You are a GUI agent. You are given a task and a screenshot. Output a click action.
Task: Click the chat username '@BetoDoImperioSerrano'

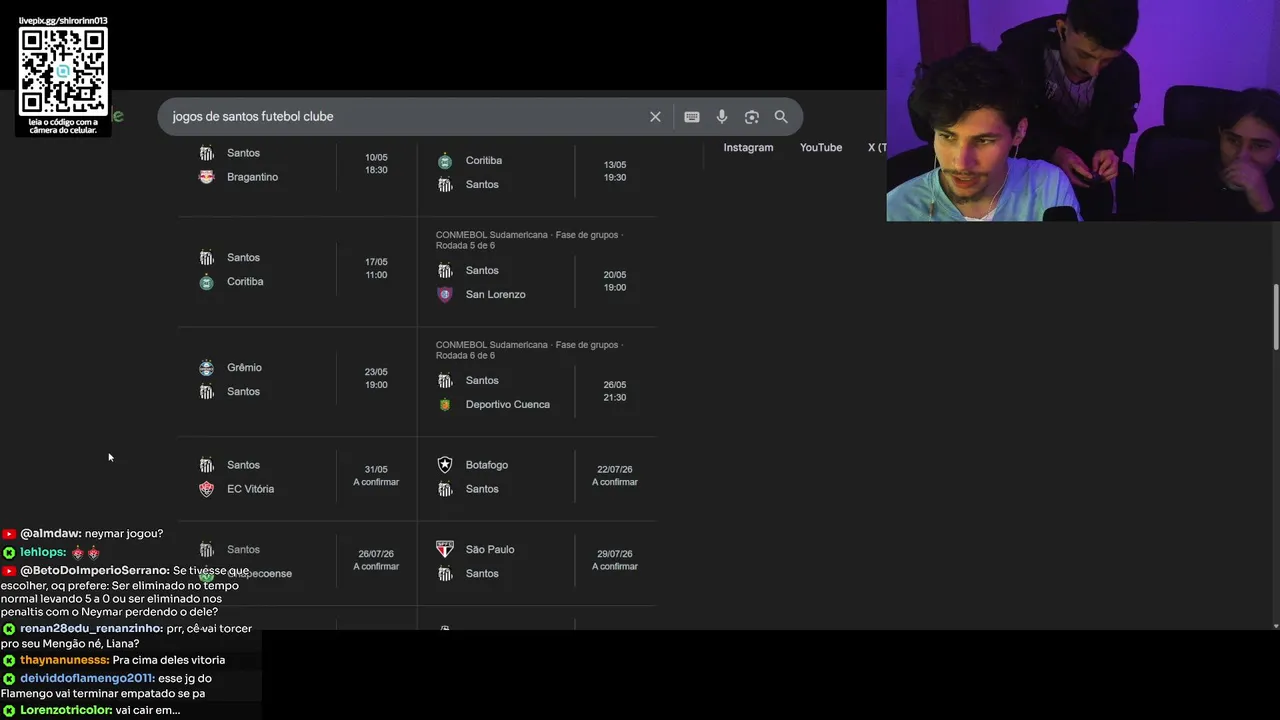coord(95,570)
